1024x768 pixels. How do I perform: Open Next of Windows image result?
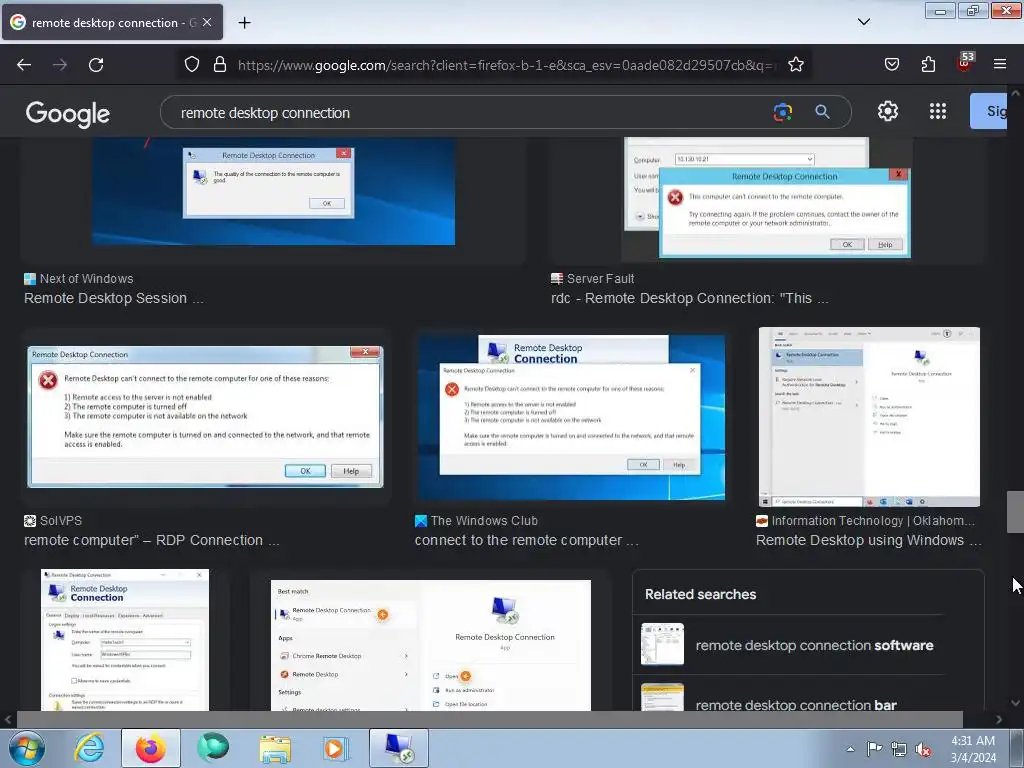click(x=274, y=191)
